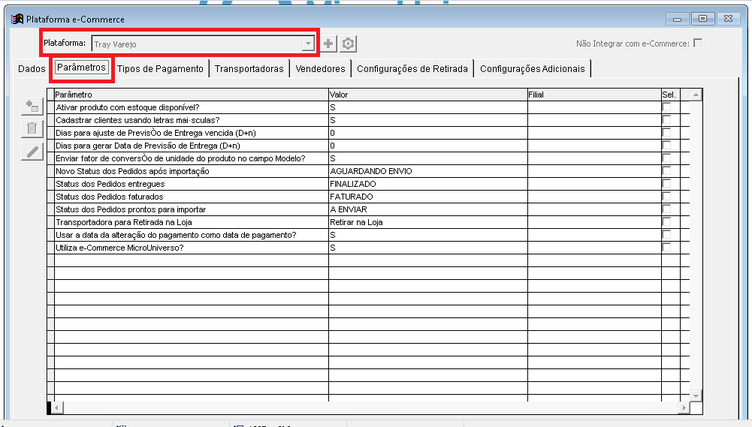Open the gear settings icon beside Plataforma
Screen dimensions: 752x427
coord(348,44)
